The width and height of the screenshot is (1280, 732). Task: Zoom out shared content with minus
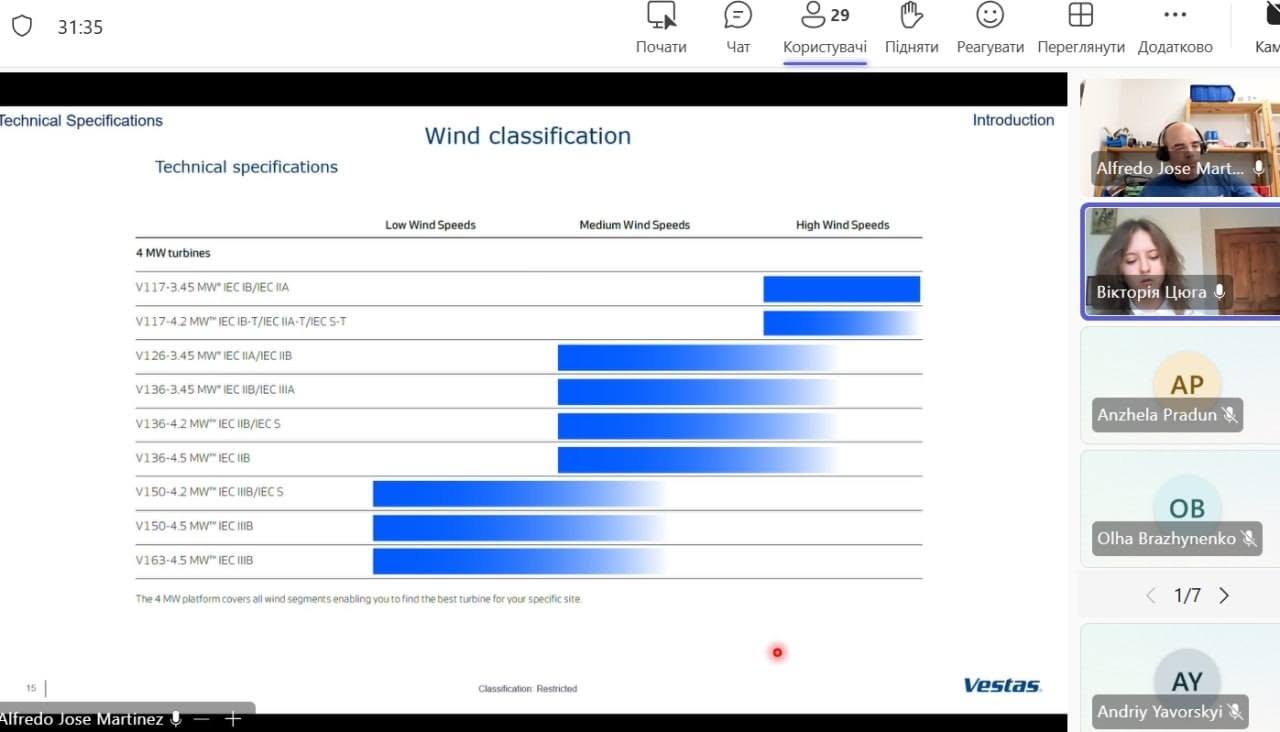tap(202, 719)
